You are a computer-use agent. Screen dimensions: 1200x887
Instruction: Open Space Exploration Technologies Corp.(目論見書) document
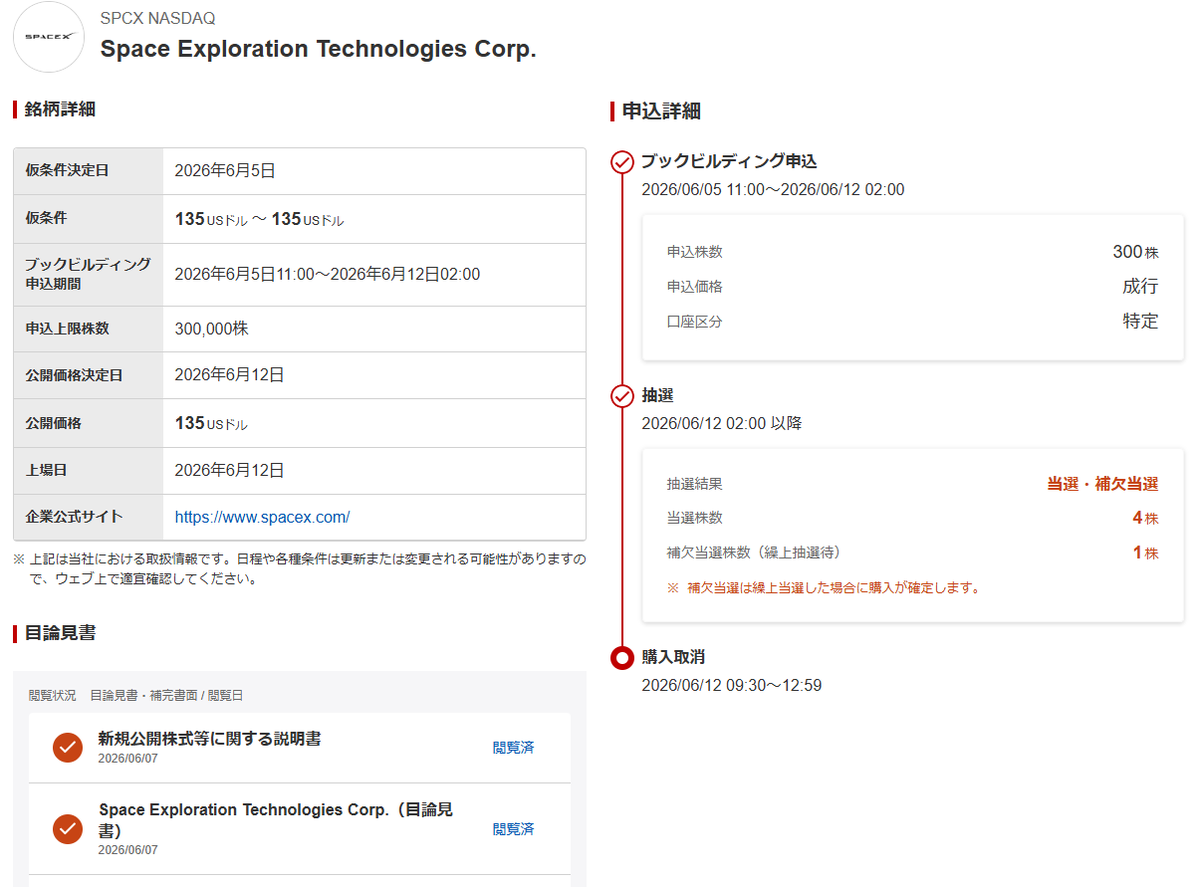click(x=275, y=819)
